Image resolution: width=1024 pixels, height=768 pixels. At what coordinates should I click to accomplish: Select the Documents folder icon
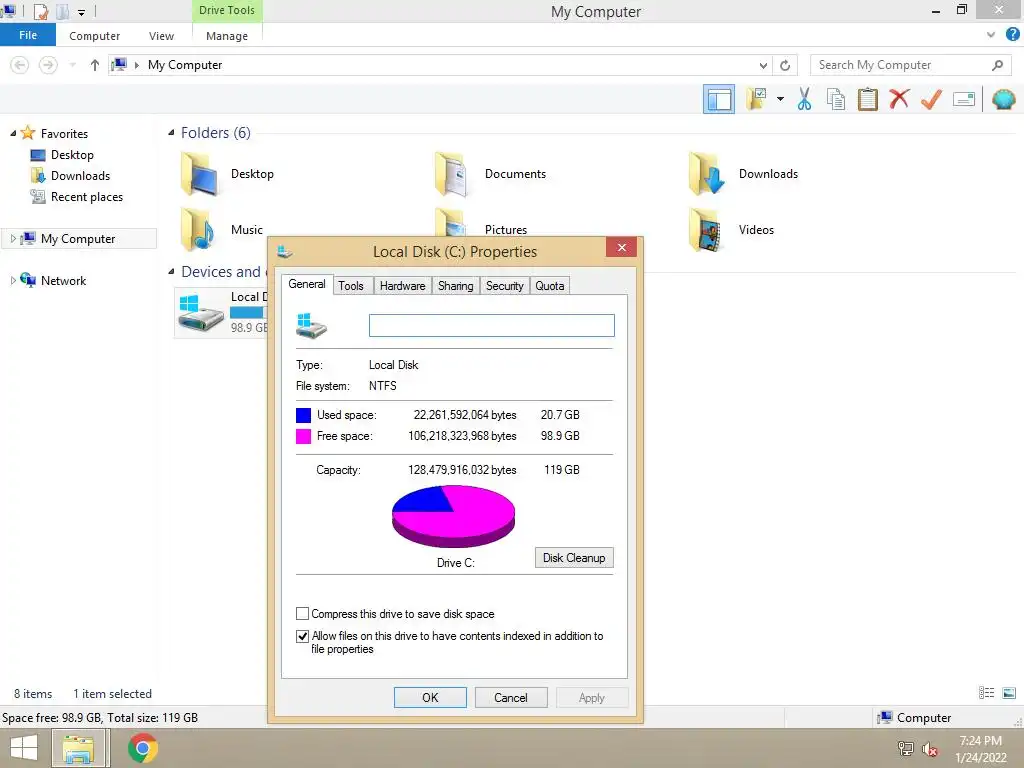453,174
